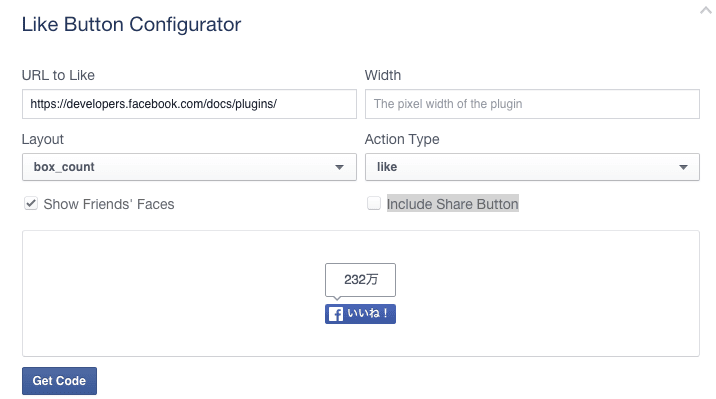Click the Action Type dropdown arrow
Viewport: 716px width, 399px height.
pos(683,167)
